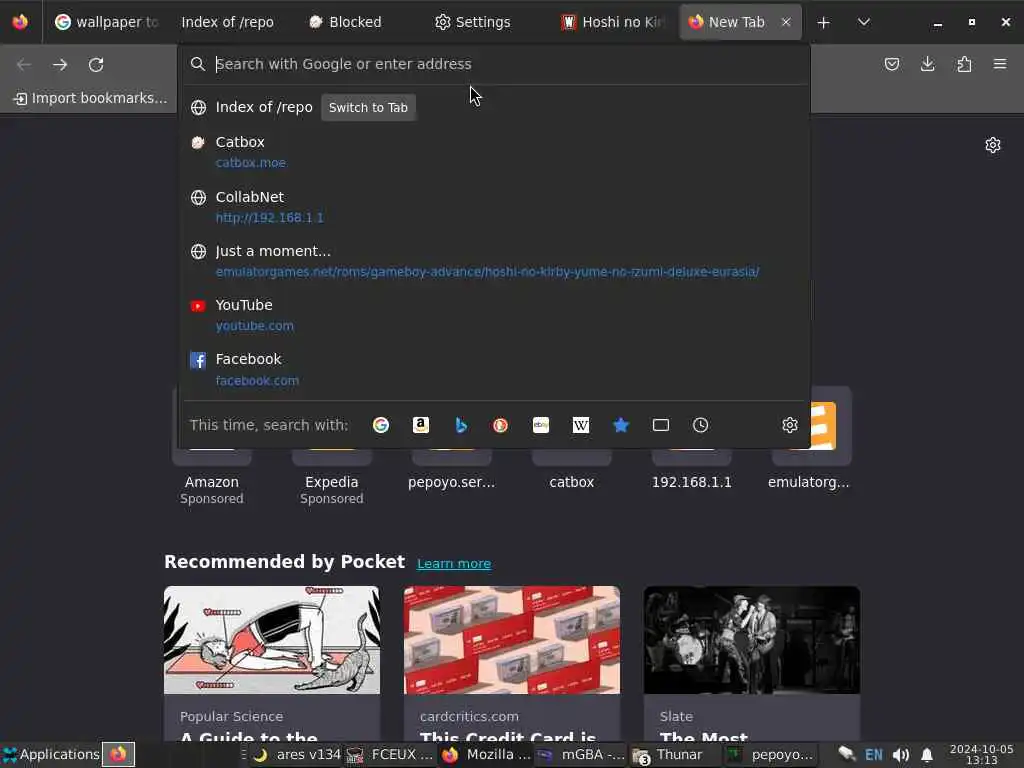Image resolution: width=1024 pixels, height=768 pixels.
Task: Open the Firefox hamburger menu
Action: [1000, 64]
